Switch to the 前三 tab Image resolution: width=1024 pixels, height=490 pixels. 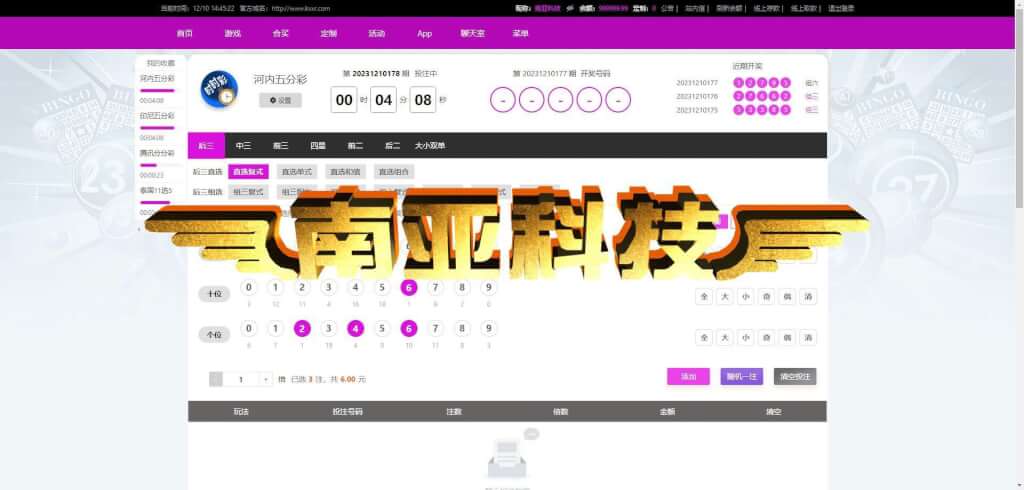(x=281, y=146)
